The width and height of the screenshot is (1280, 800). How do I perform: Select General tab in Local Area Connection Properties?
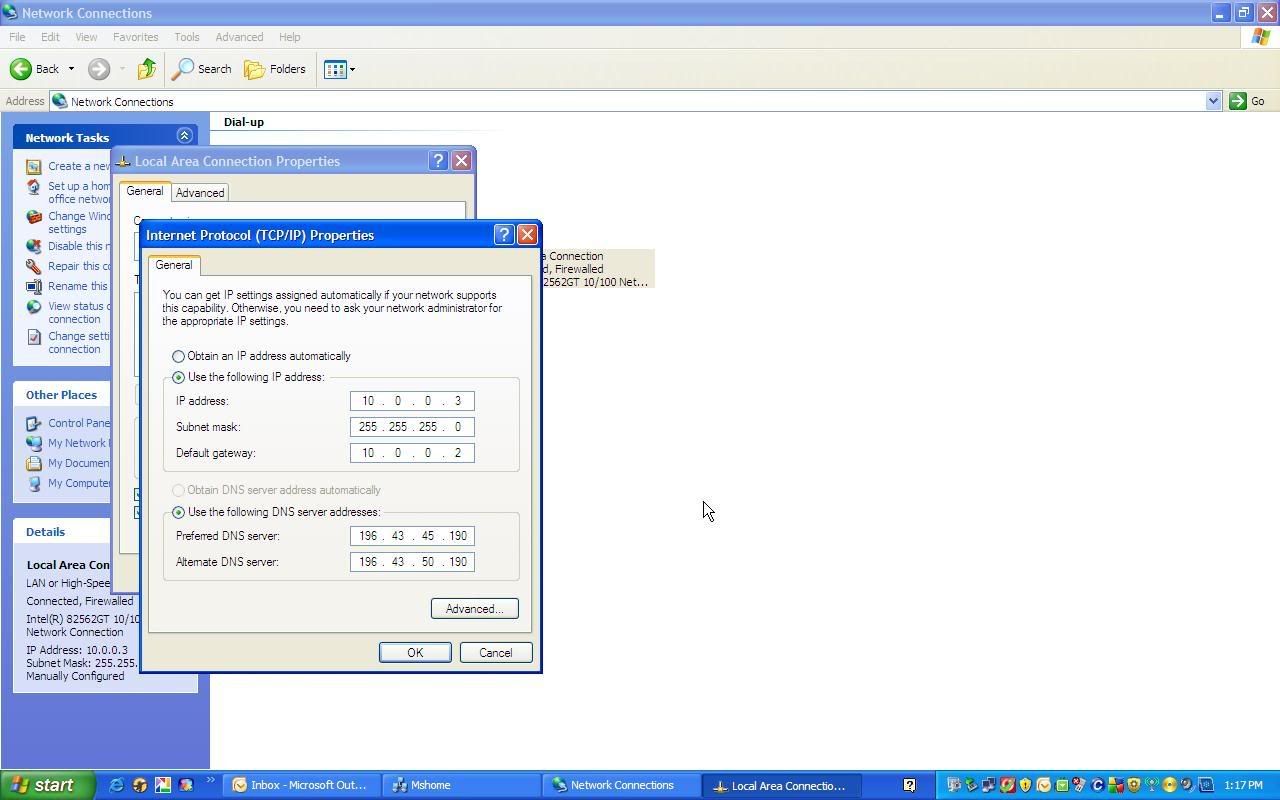coord(144,191)
